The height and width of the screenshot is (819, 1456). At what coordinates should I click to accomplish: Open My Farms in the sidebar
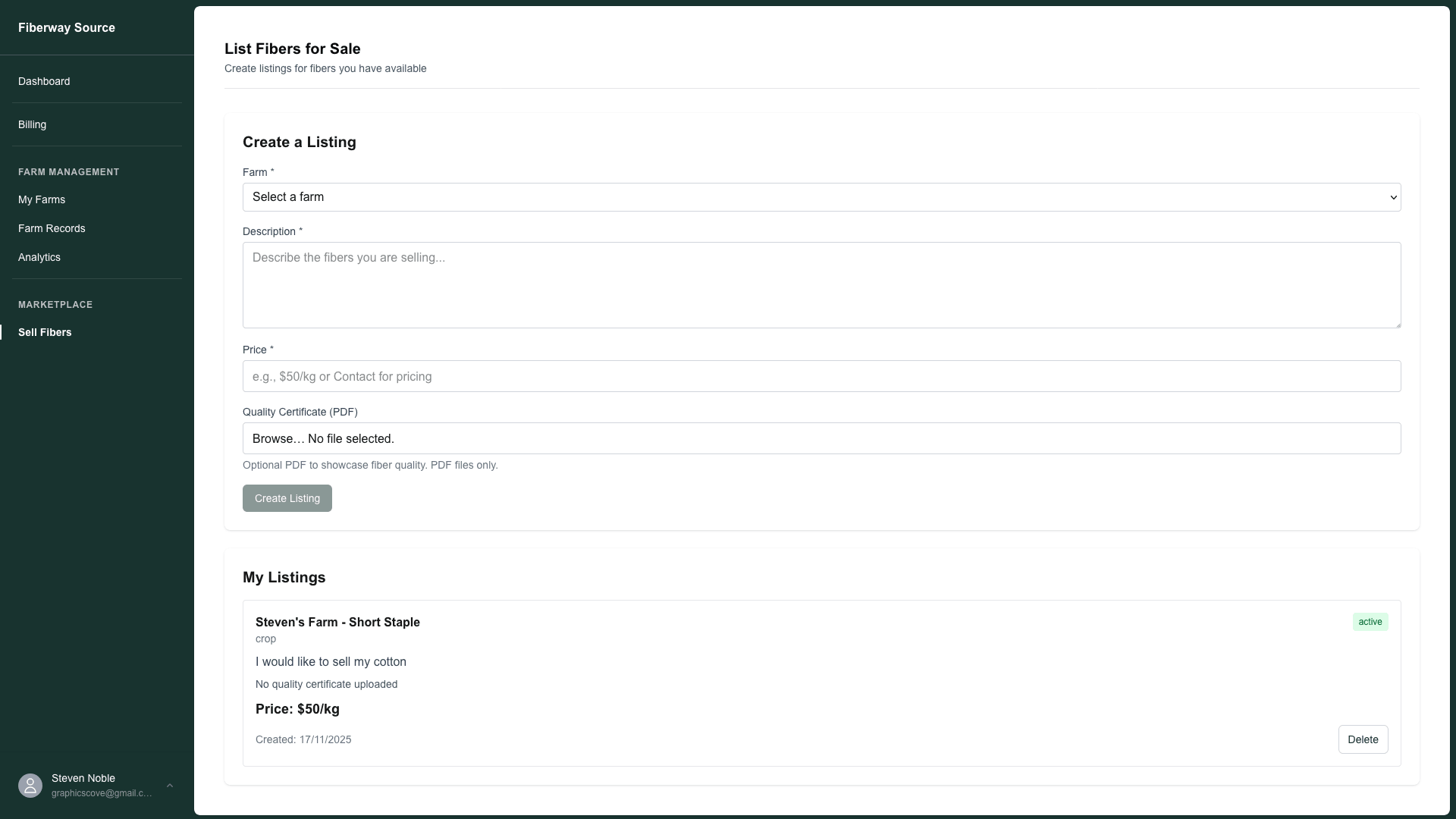point(42,199)
